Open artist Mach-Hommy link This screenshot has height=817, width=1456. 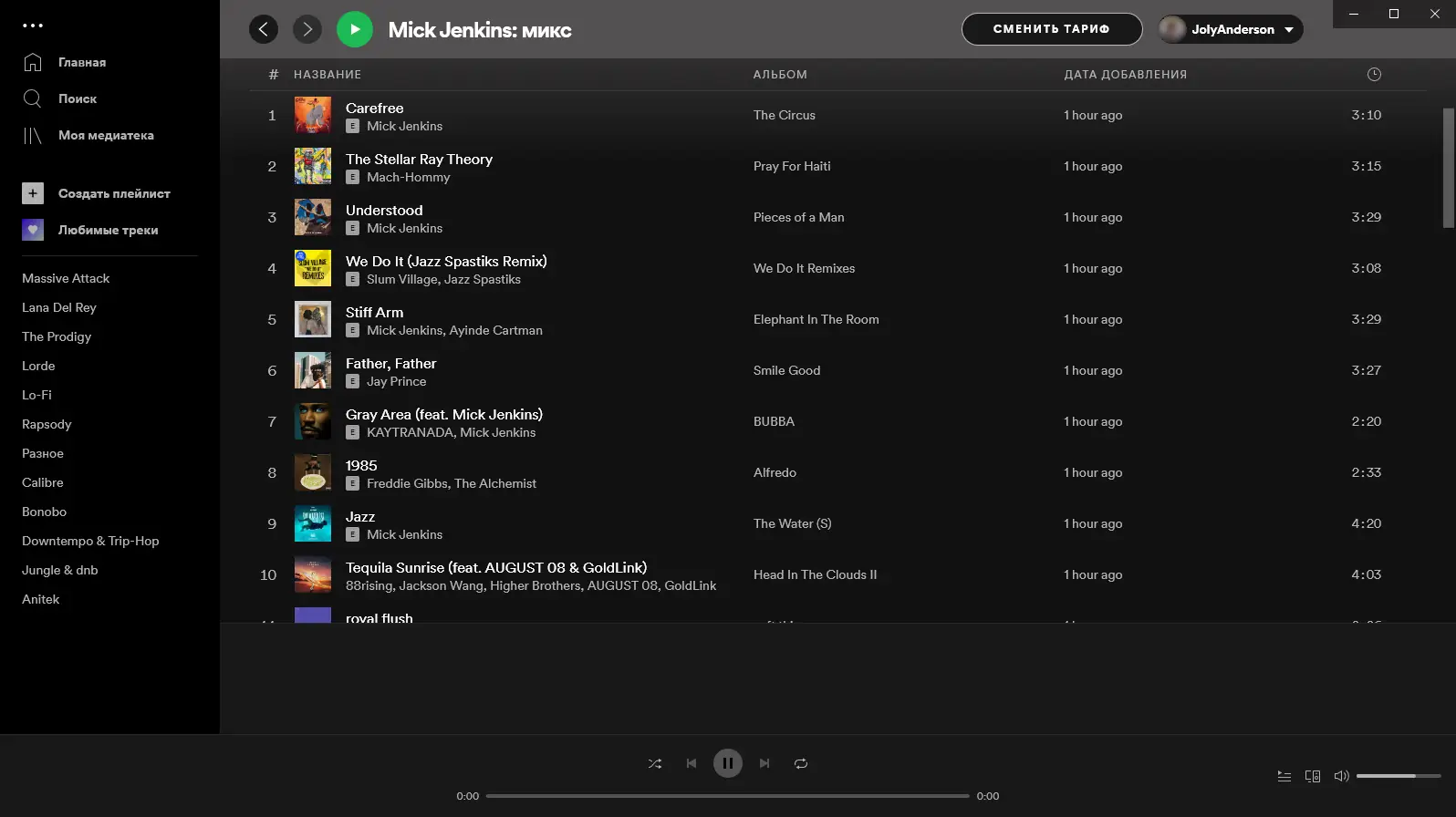409,177
